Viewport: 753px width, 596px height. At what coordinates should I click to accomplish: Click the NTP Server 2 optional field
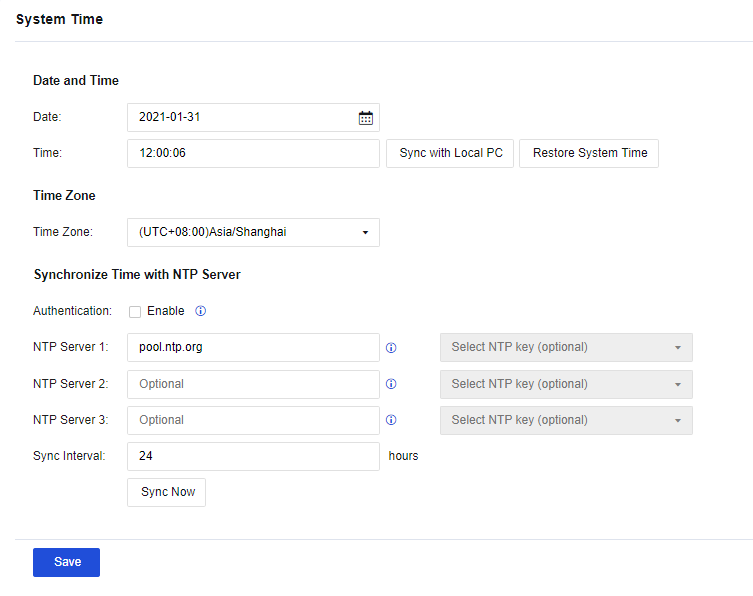point(253,384)
